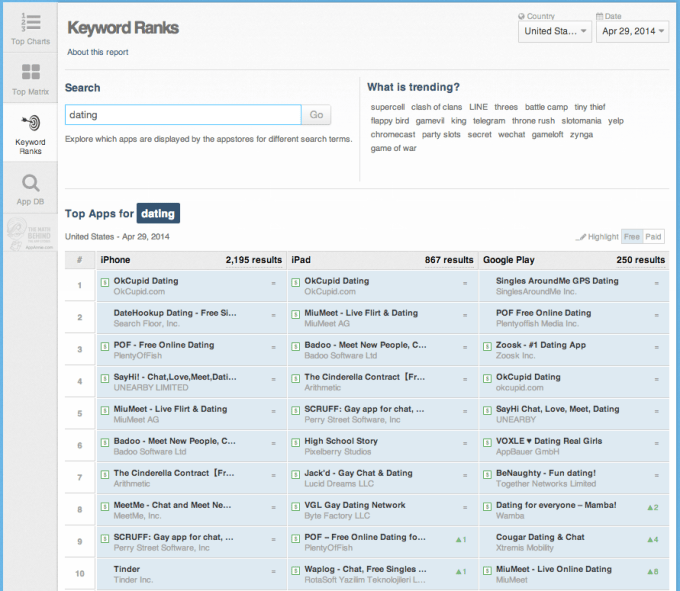680x591 pixels.
Task: Open the Date dropdown Apr 29, 2014
Action: click(x=631, y=31)
